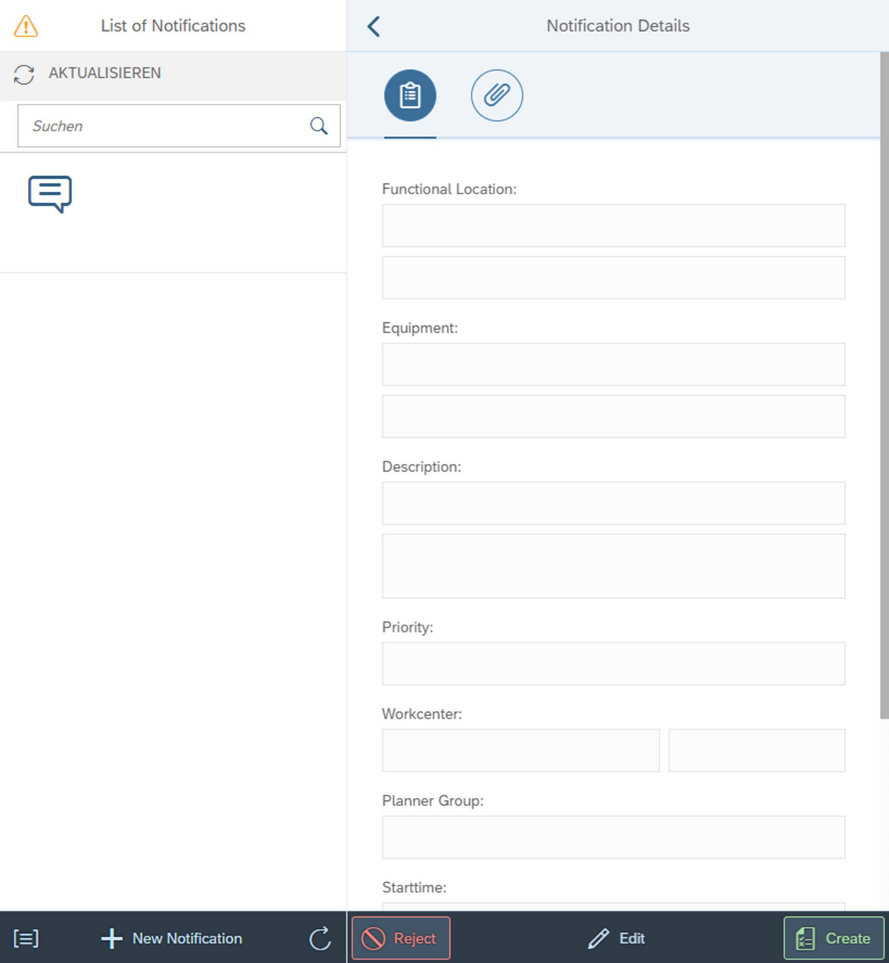
Task: Open the clipboard details tab
Action: pyautogui.click(x=410, y=96)
